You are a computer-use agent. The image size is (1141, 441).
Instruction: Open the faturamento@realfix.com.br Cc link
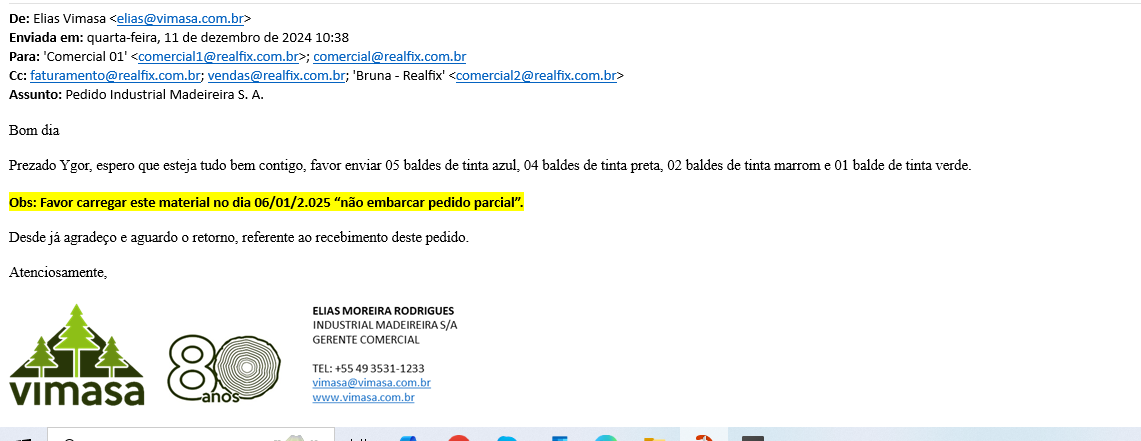tap(115, 76)
